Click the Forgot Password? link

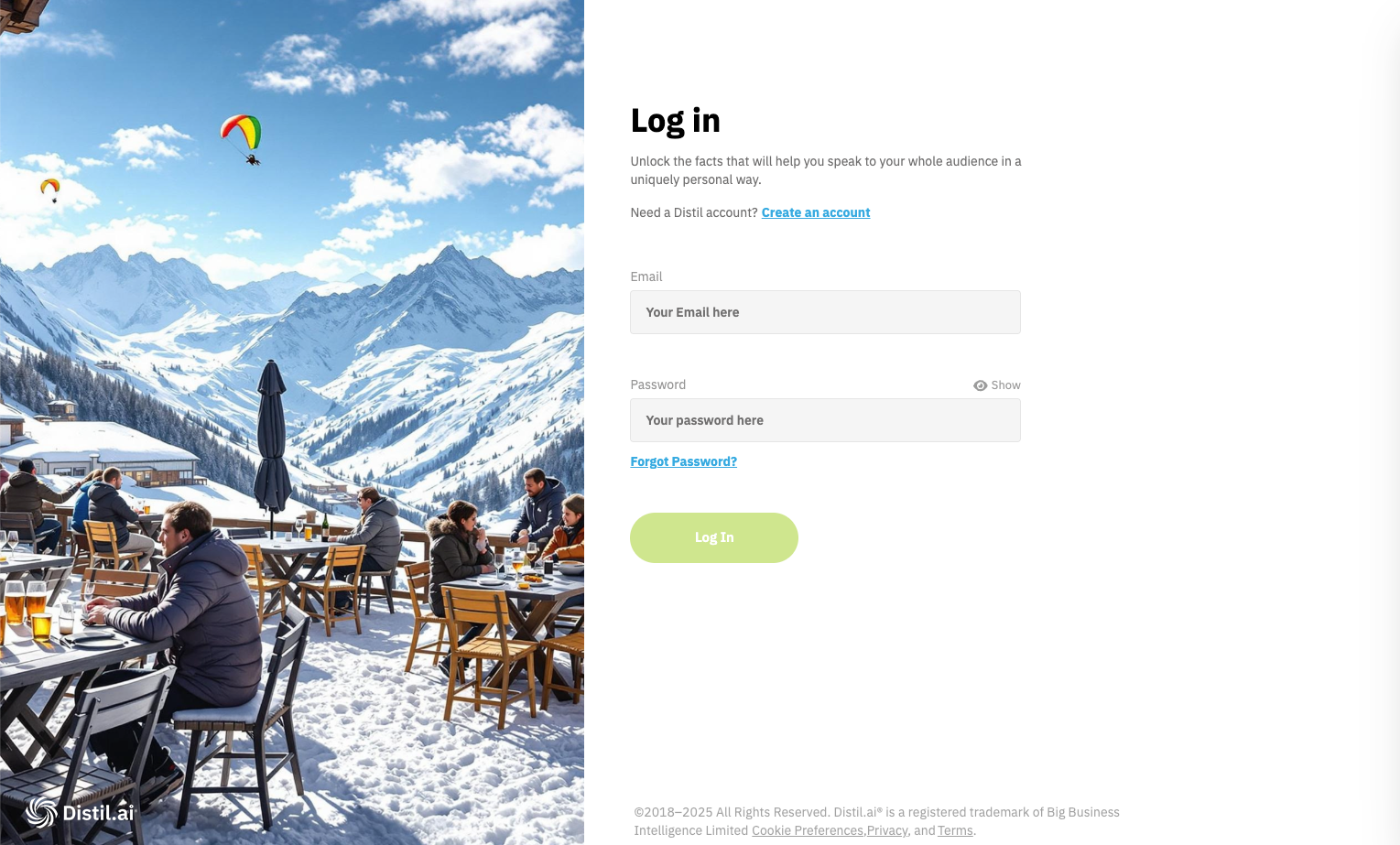pyautogui.click(x=683, y=461)
